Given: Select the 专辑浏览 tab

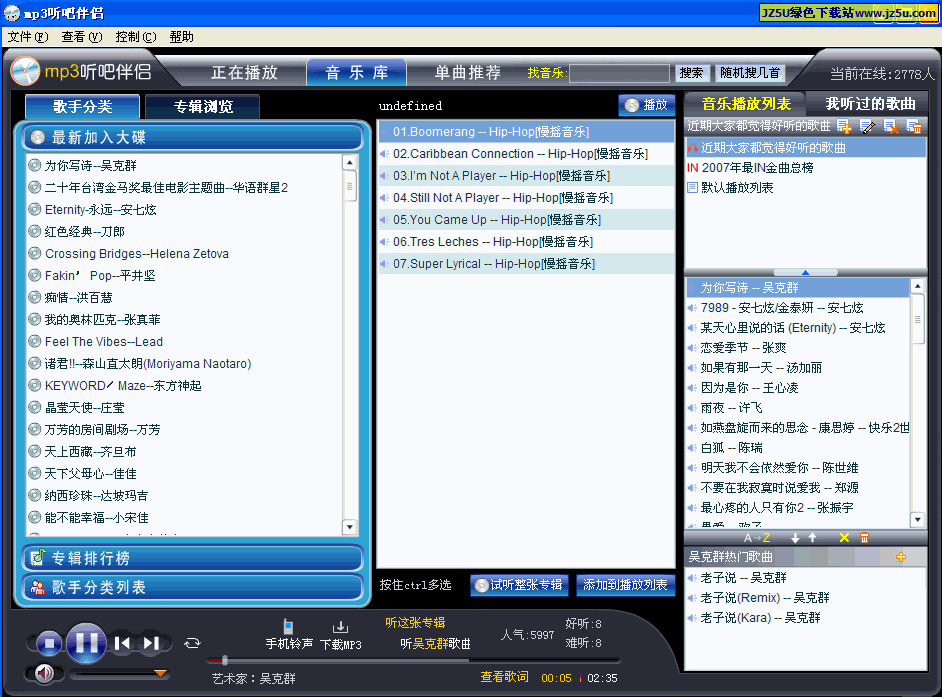Looking at the screenshot, I should pyautogui.click(x=203, y=106).
